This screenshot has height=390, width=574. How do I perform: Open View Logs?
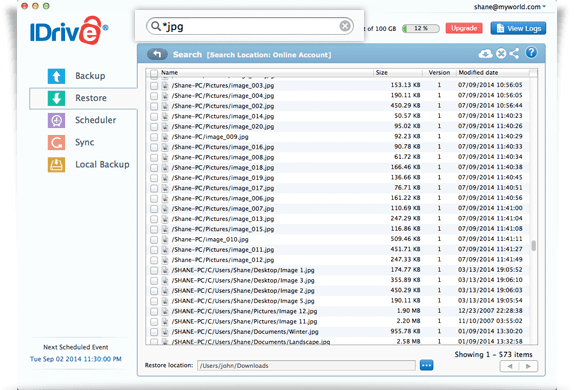pos(518,28)
